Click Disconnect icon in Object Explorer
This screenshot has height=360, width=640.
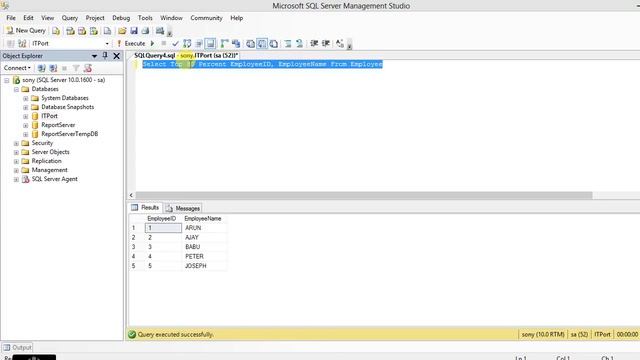(53, 68)
